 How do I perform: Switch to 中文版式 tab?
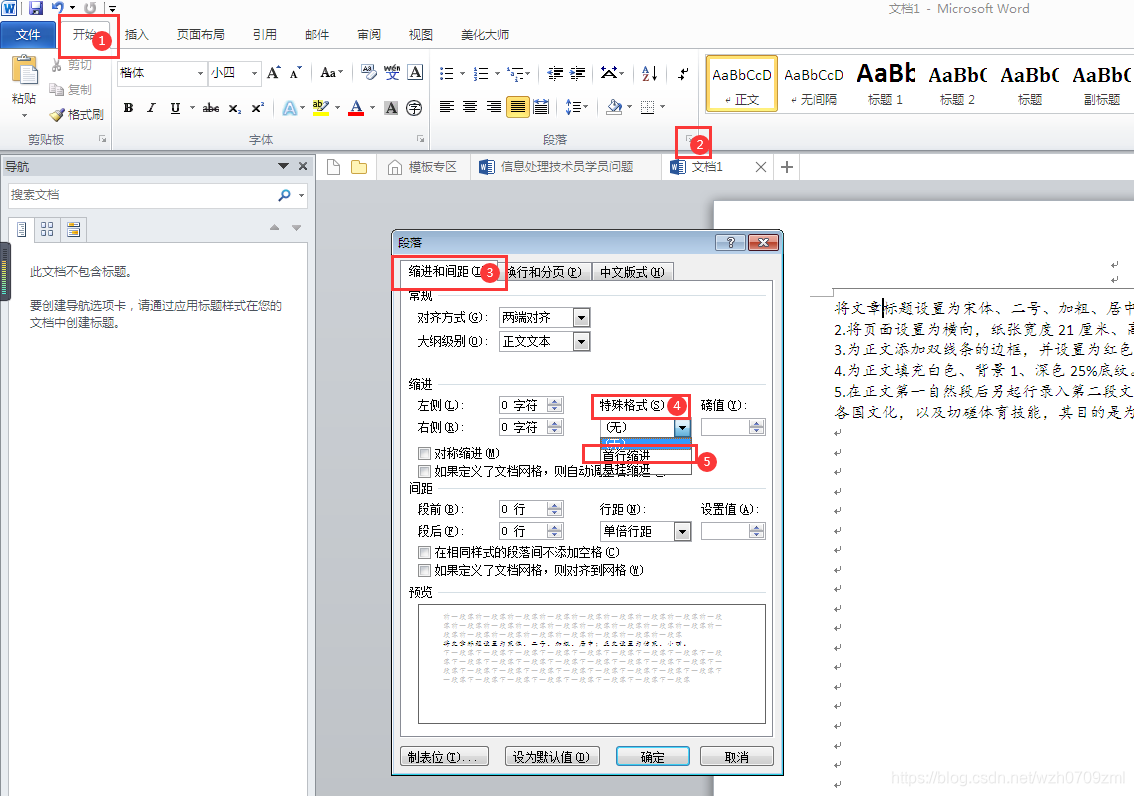click(633, 273)
